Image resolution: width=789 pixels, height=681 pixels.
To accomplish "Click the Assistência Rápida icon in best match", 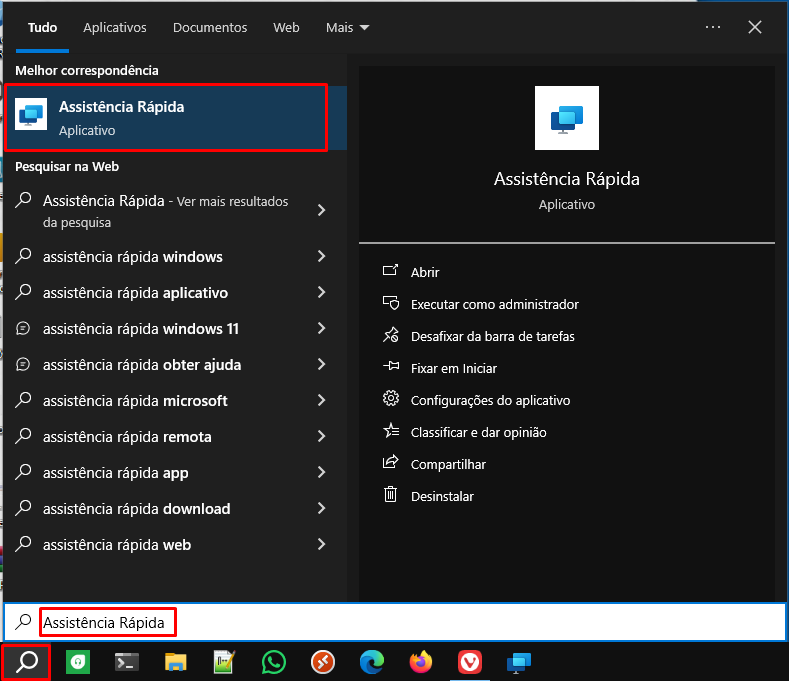I will pos(31,114).
